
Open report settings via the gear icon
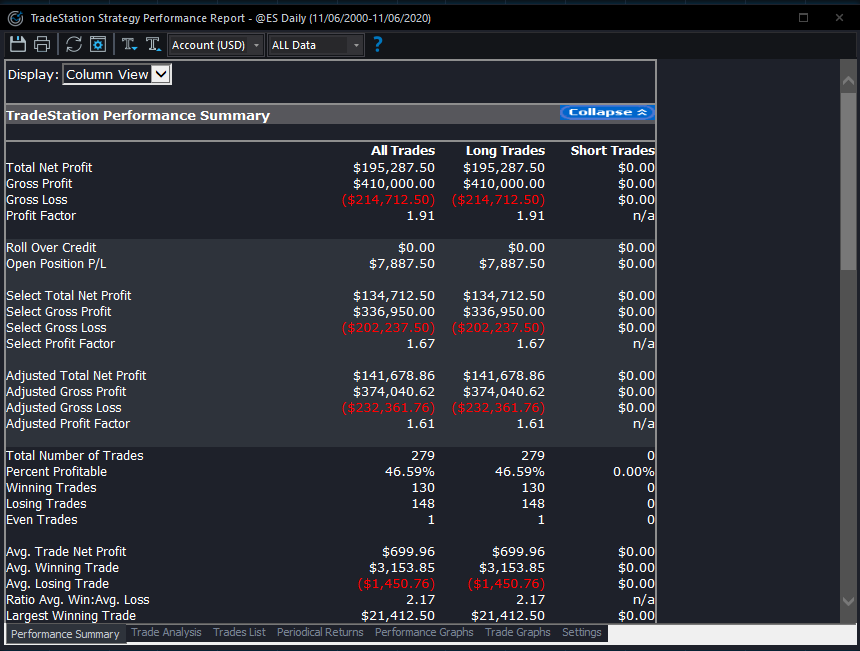point(97,44)
